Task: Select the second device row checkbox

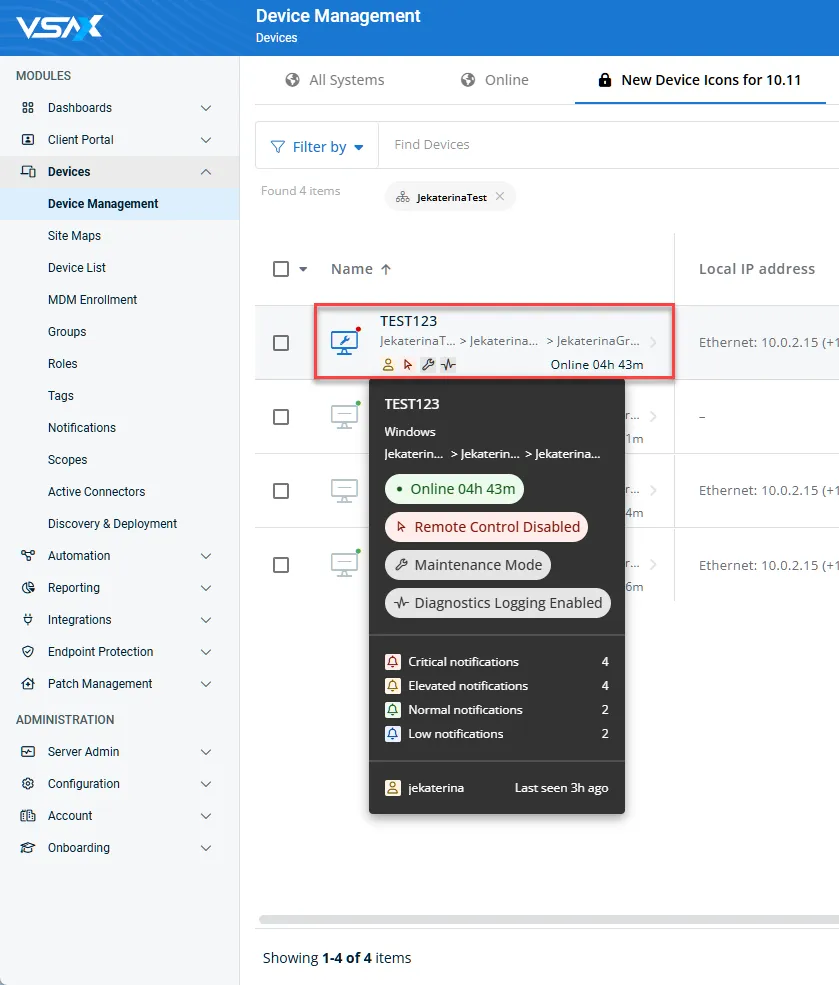Action: pyautogui.click(x=281, y=417)
